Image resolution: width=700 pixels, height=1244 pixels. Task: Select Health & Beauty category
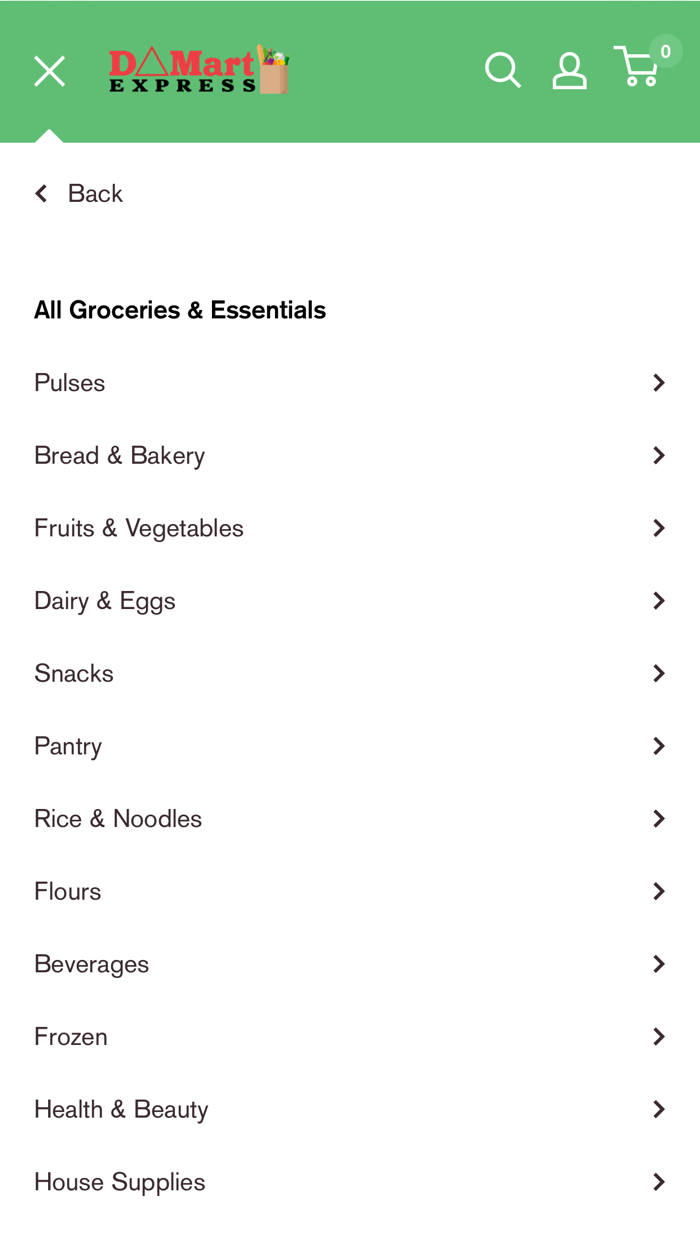click(121, 1109)
